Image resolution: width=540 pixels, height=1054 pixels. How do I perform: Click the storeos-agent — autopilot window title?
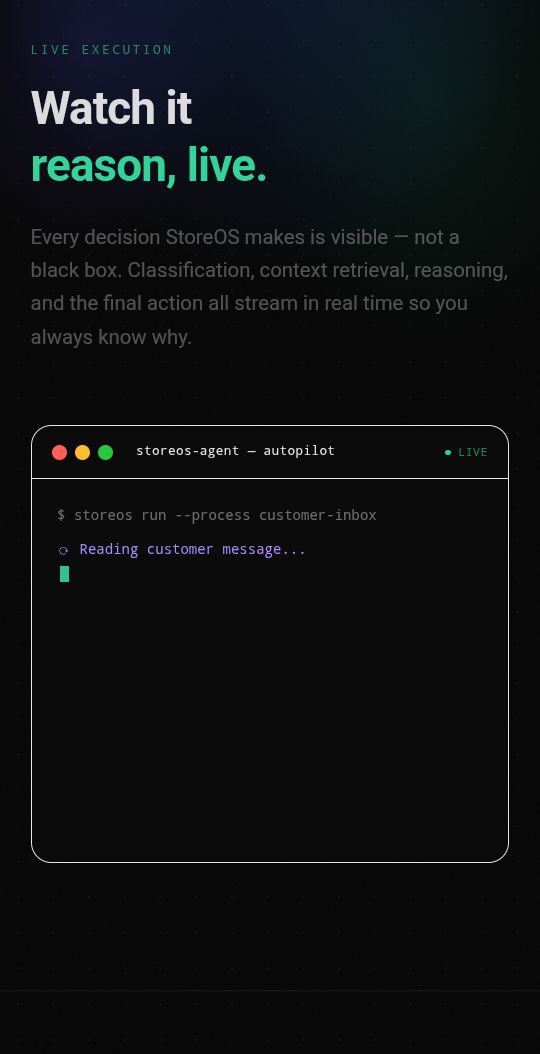[x=235, y=451]
